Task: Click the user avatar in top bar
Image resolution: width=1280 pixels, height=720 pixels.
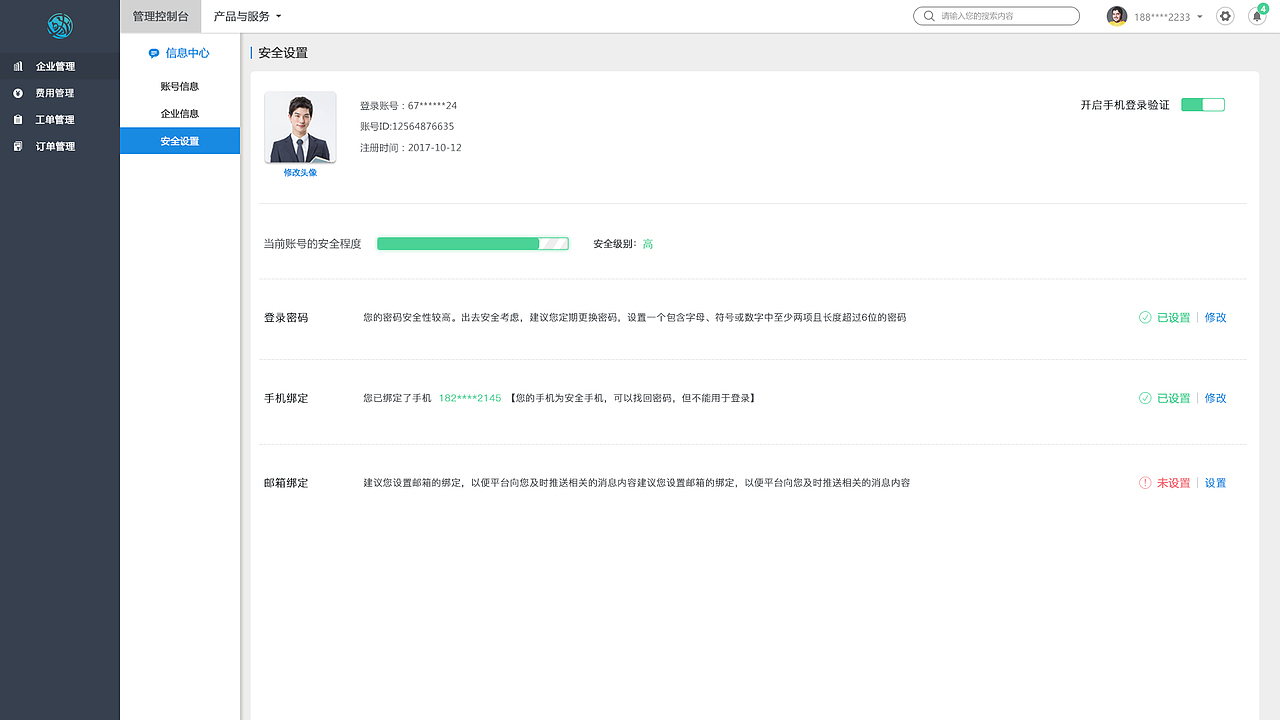Action: (1116, 16)
